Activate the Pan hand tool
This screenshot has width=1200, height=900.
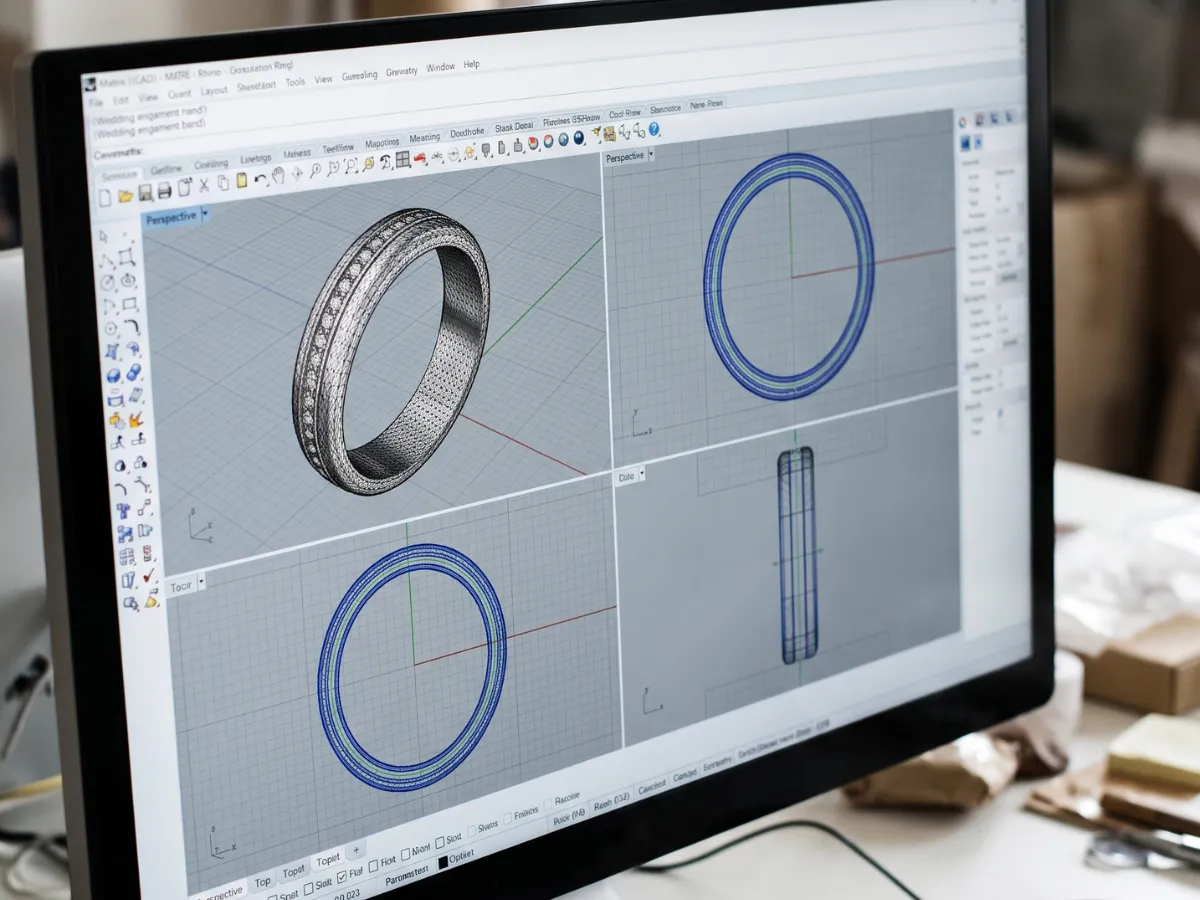pyautogui.click(x=278, y=175)
